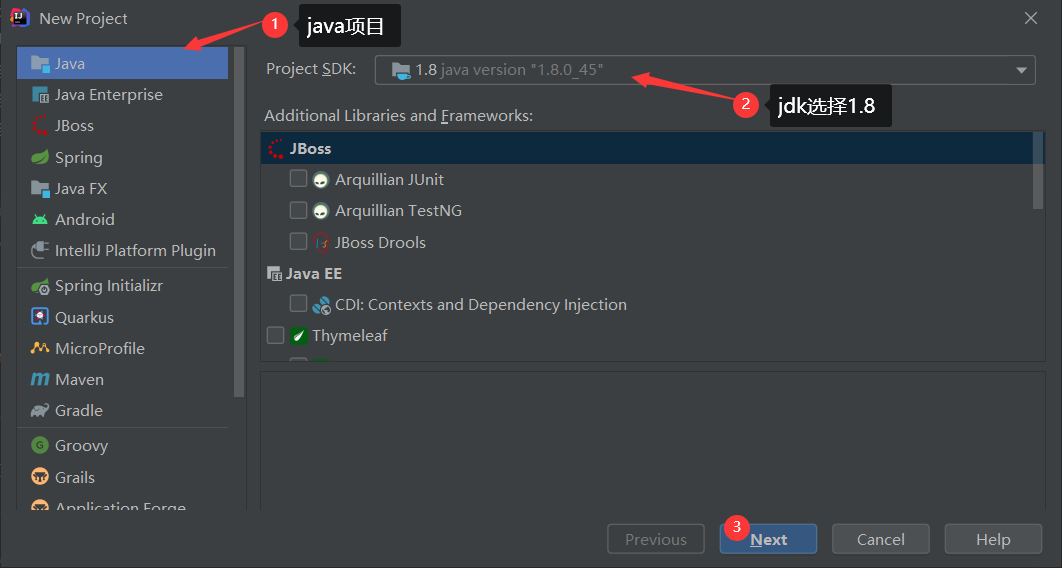Click the Groovy label in sidebar
The image size is (1062, 568).
tap(81, 446)
